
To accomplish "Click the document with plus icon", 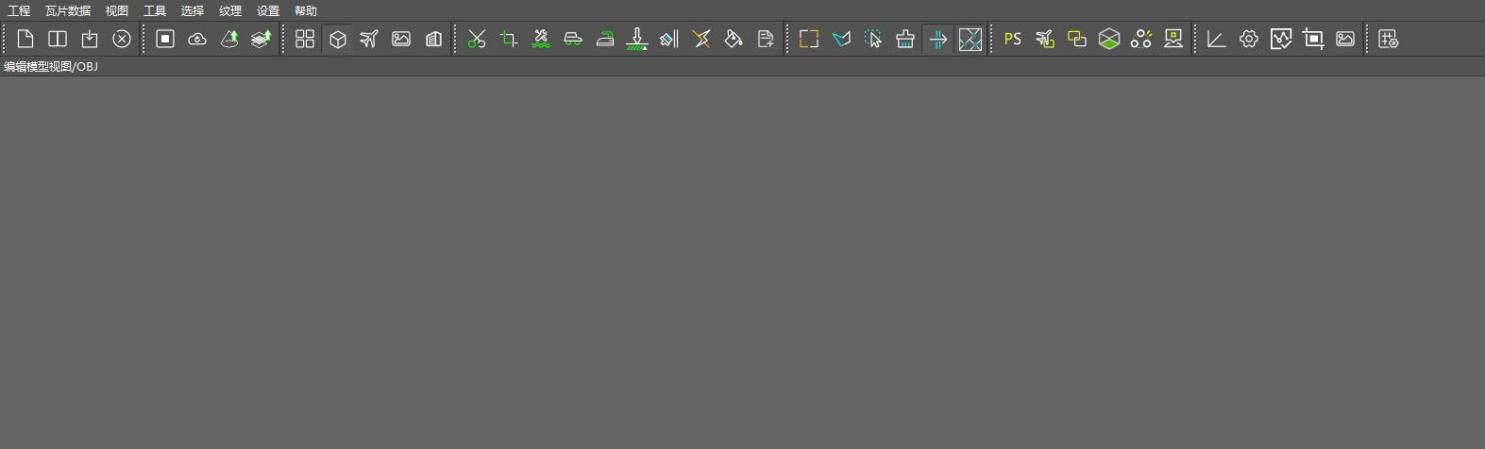I will [x=765, y=39].
